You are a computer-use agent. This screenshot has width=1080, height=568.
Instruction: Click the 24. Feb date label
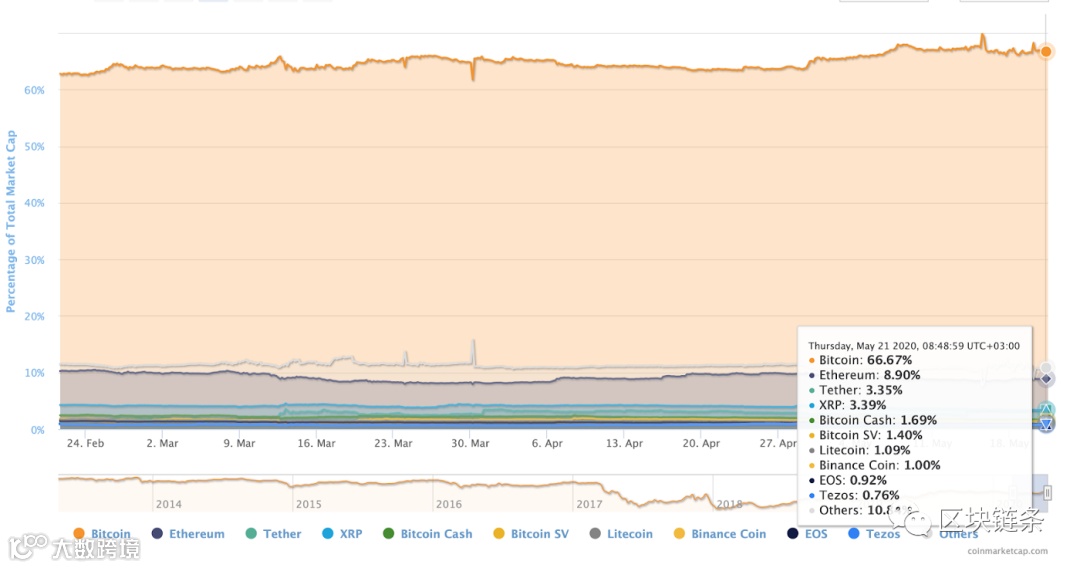pyautogui.click(x=85, y=443)
